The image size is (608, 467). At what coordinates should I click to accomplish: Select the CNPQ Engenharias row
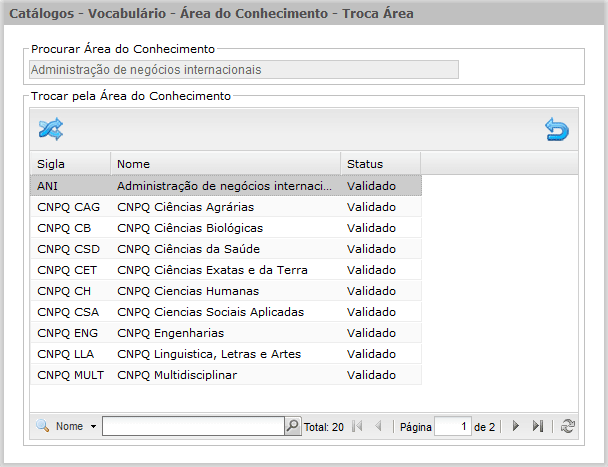[226, 333]
